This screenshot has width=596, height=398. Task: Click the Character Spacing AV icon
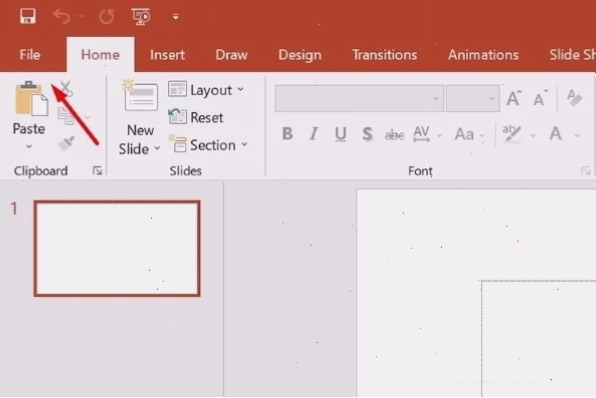(422, 134)
